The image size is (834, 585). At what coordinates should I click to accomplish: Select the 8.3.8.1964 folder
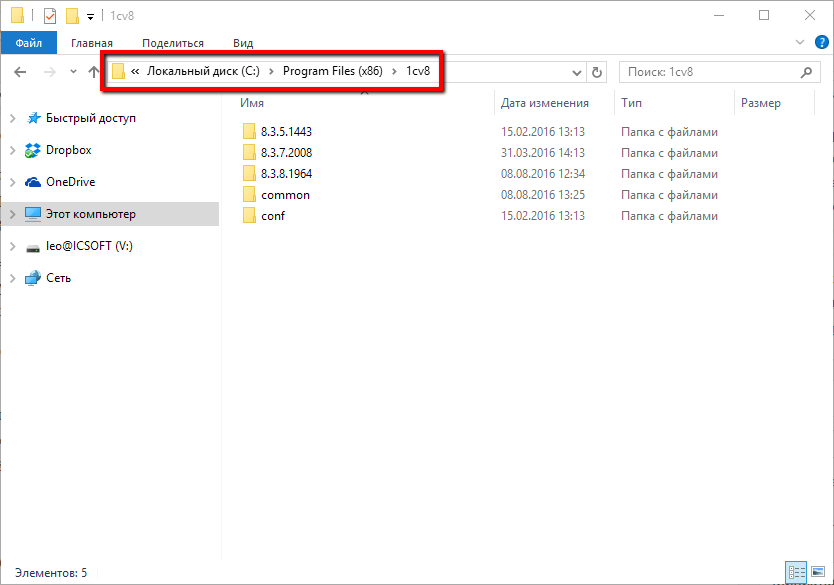pos(286,173)
